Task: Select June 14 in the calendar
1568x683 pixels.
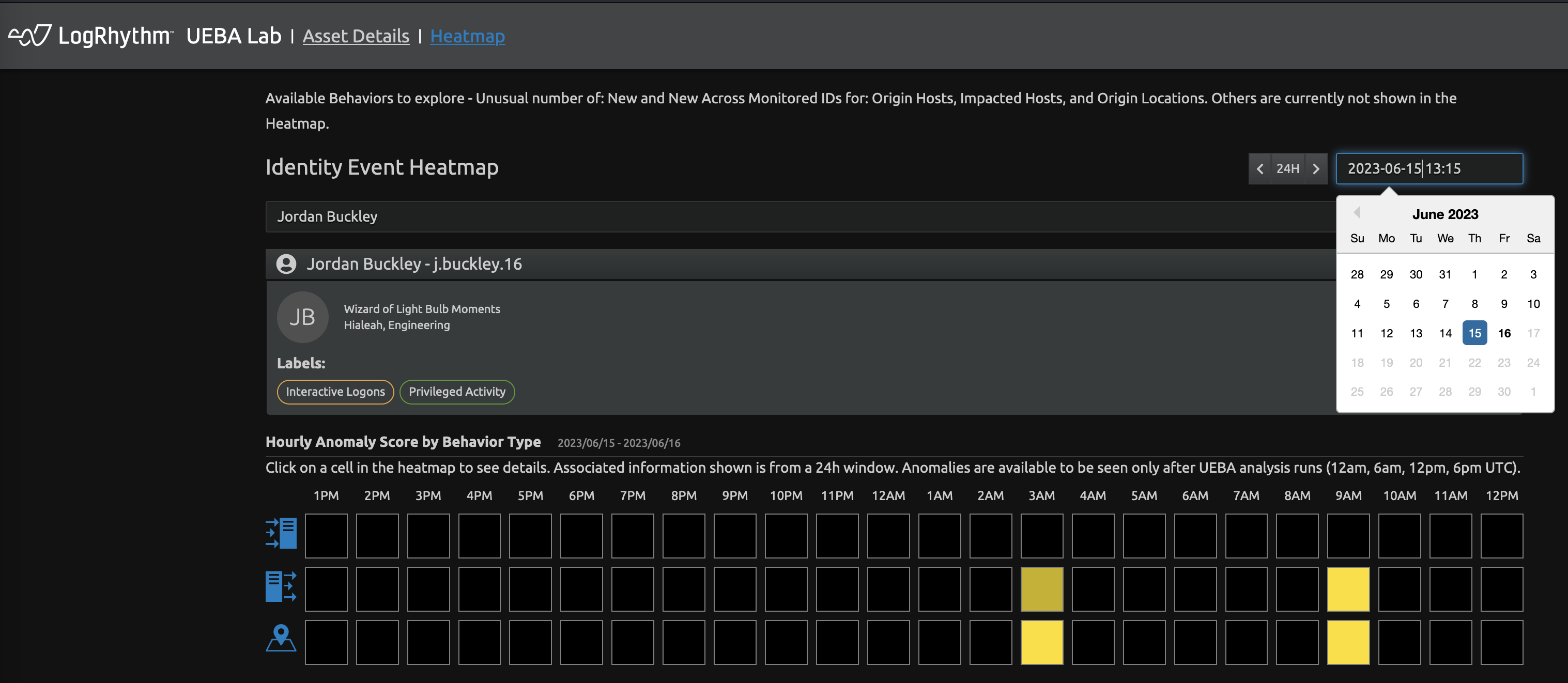Action: tap(1445, 333)
